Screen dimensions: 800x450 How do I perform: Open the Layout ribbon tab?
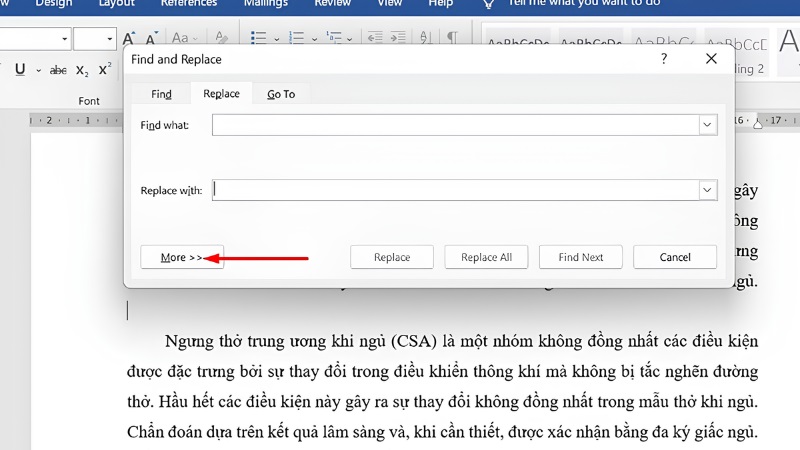[117, 3]
